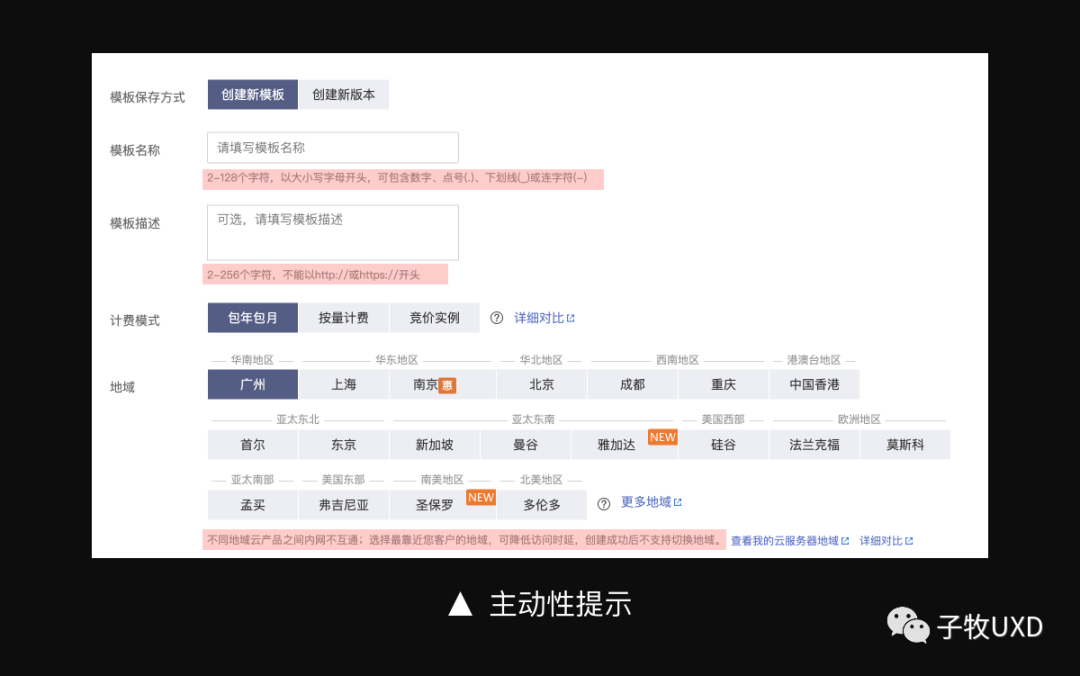The height and width of the screenshot is (676, 1080).
Task: Click the 惠 badge on 南京
Action: point(448,385)
